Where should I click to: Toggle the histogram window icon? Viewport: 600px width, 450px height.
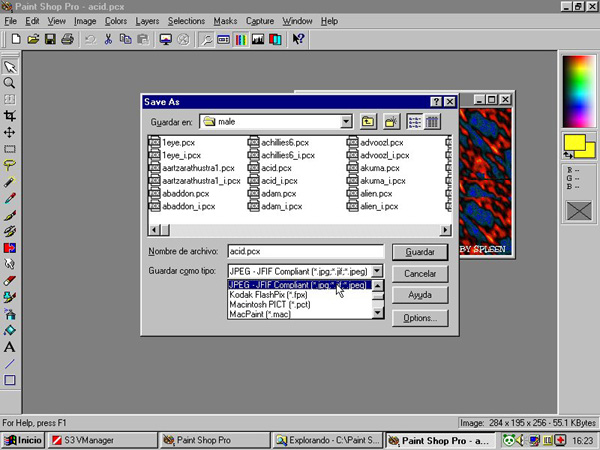coord(258,39)
